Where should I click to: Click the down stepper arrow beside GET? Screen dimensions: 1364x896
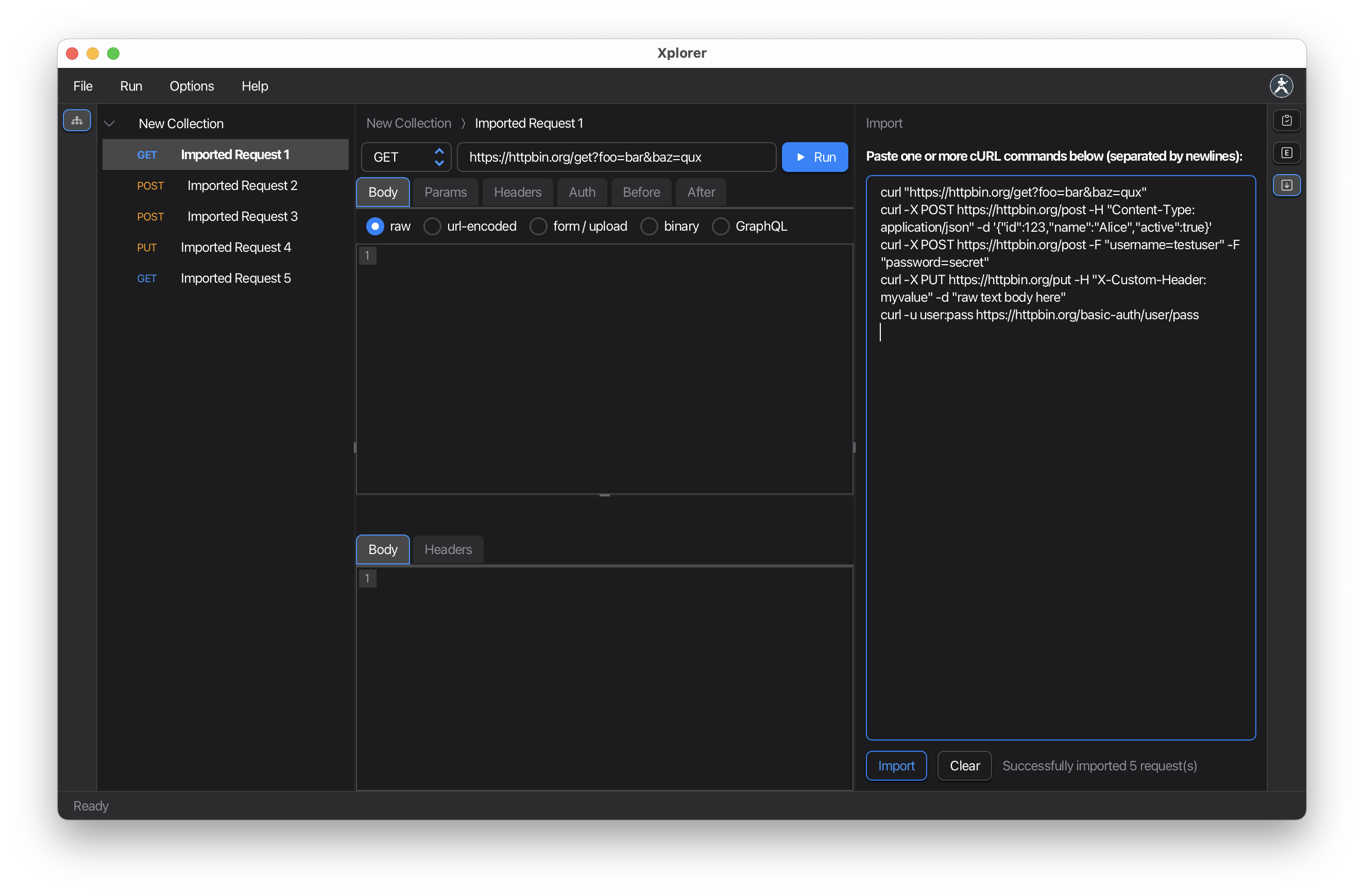[439, 163]
